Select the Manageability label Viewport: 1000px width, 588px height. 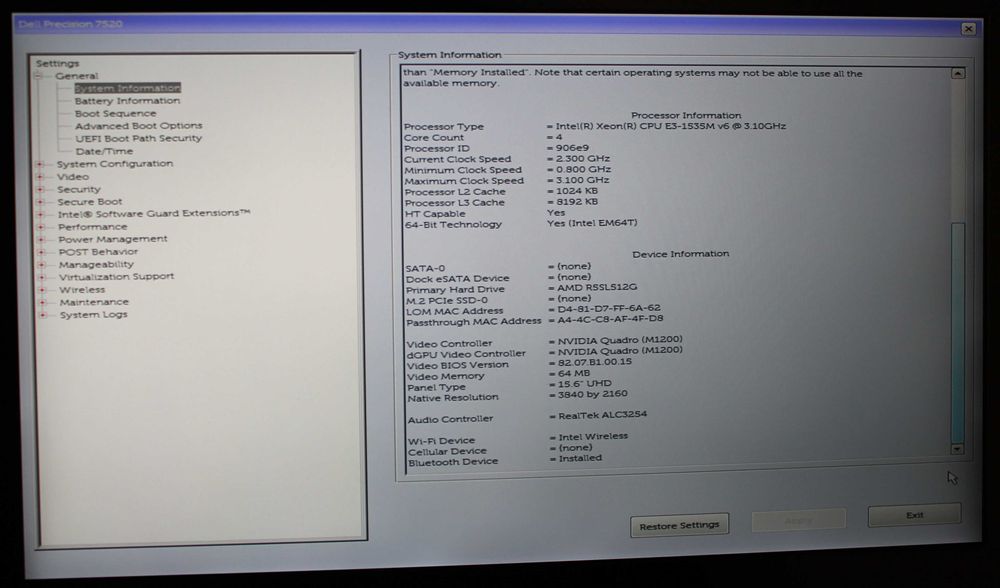point(96,265)
